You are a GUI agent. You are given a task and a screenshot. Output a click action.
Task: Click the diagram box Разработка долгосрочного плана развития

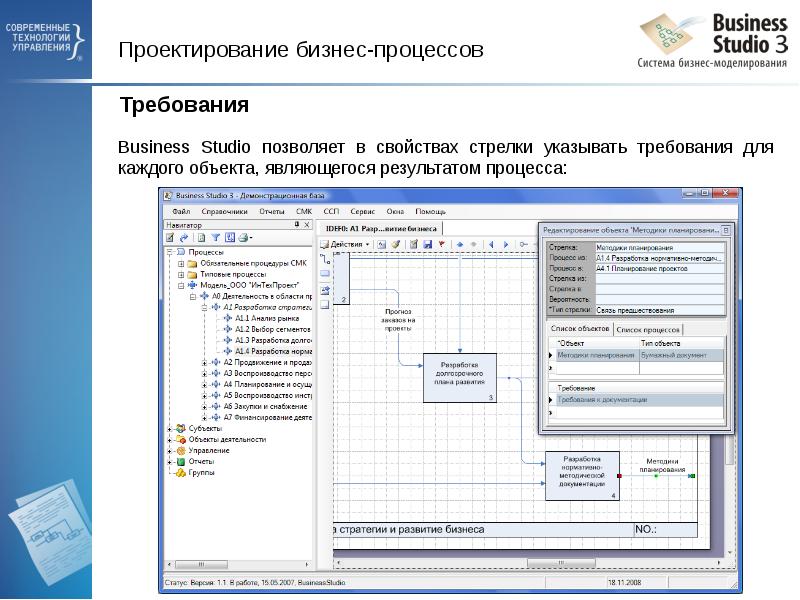(x=460, y=378)
